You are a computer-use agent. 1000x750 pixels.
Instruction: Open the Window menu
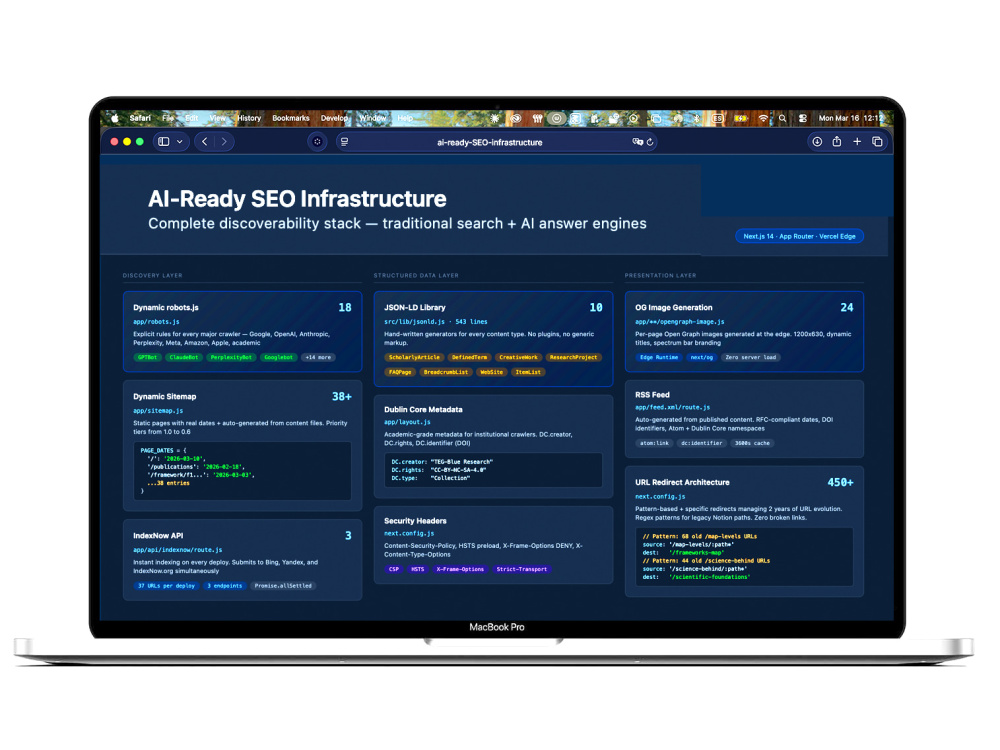pos(372,118)
